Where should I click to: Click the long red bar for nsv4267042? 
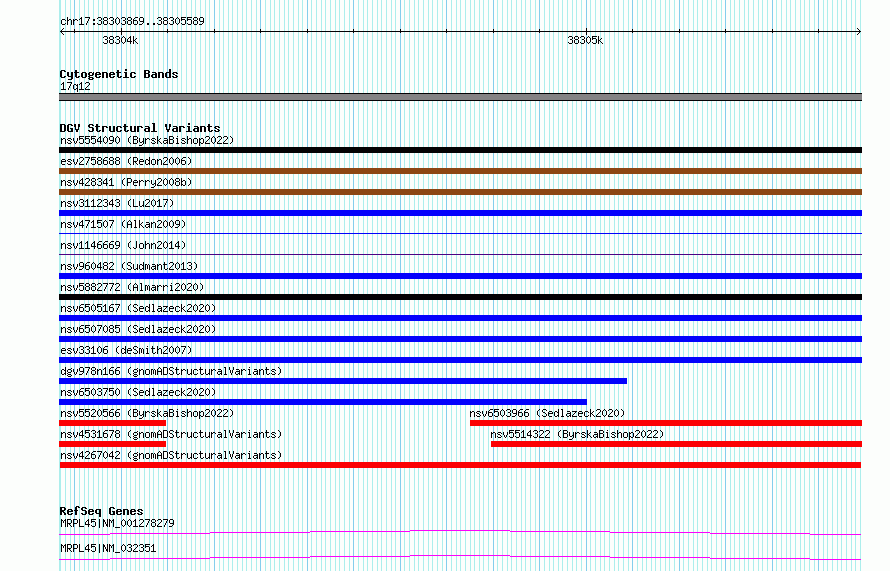[x=460, y=465]
